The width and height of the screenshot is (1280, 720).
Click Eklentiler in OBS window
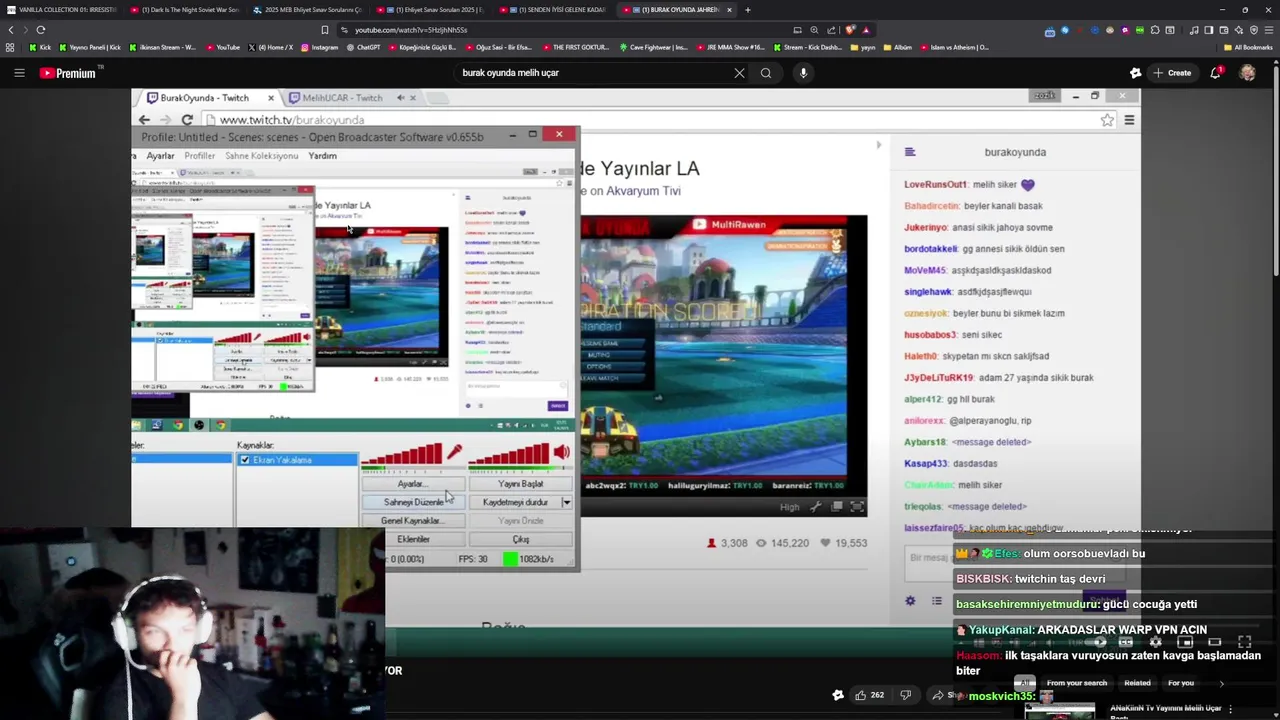pyautogui.click(x=413, y=539)
